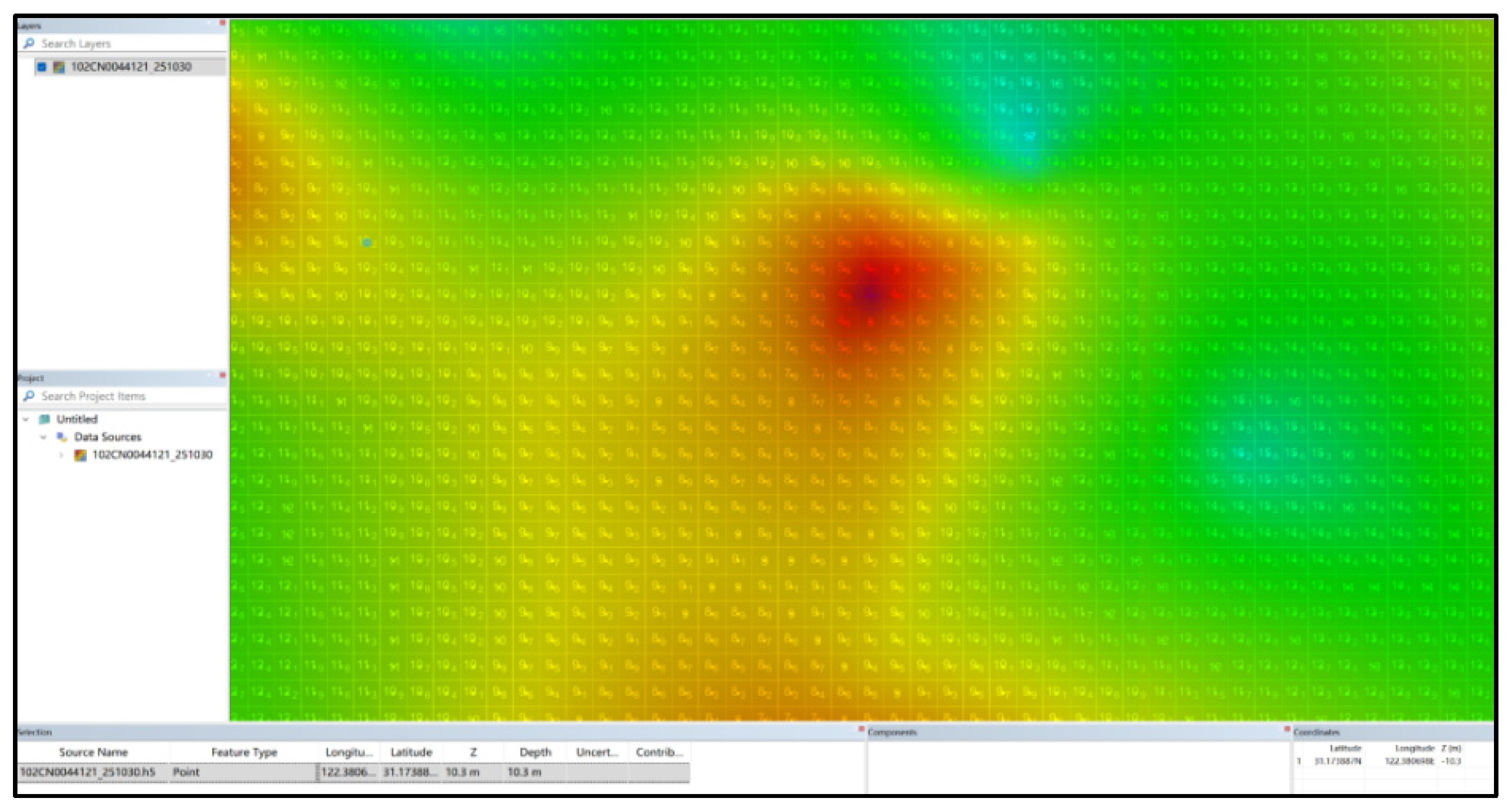Screen dimensions: 1512x807
Task: Toggle visibility checkbox of layer 102CN0044121_251030
Action: pyautogui.click(x=42, y=67)
